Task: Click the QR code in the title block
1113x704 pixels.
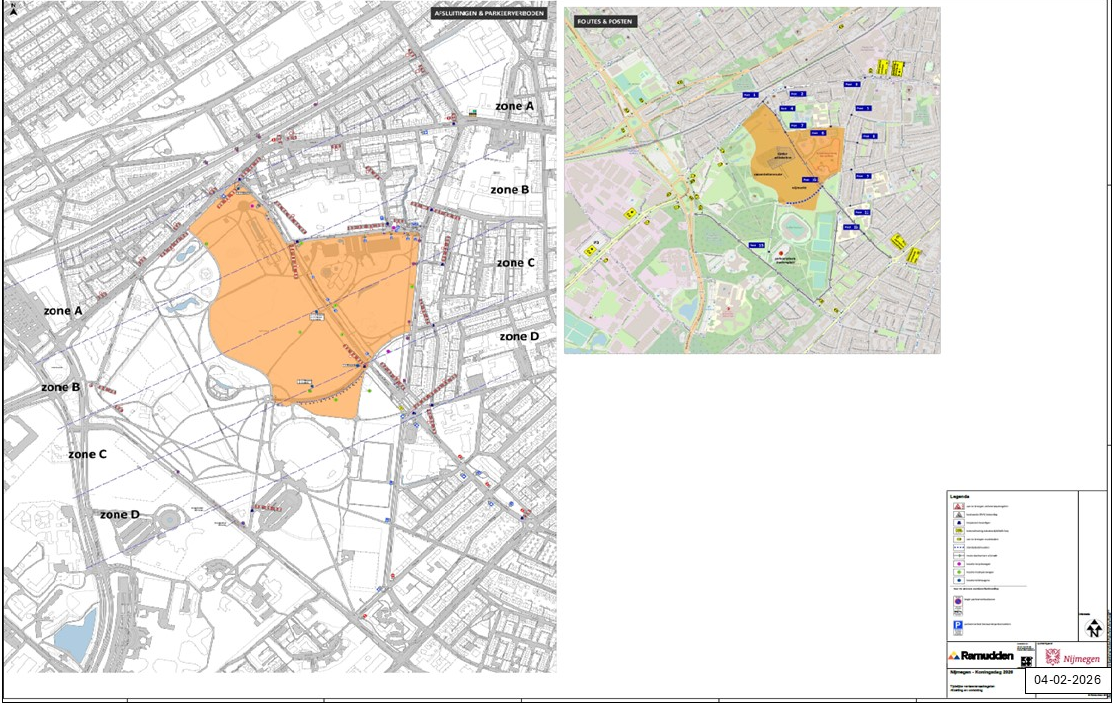Action: [1025, 661]
